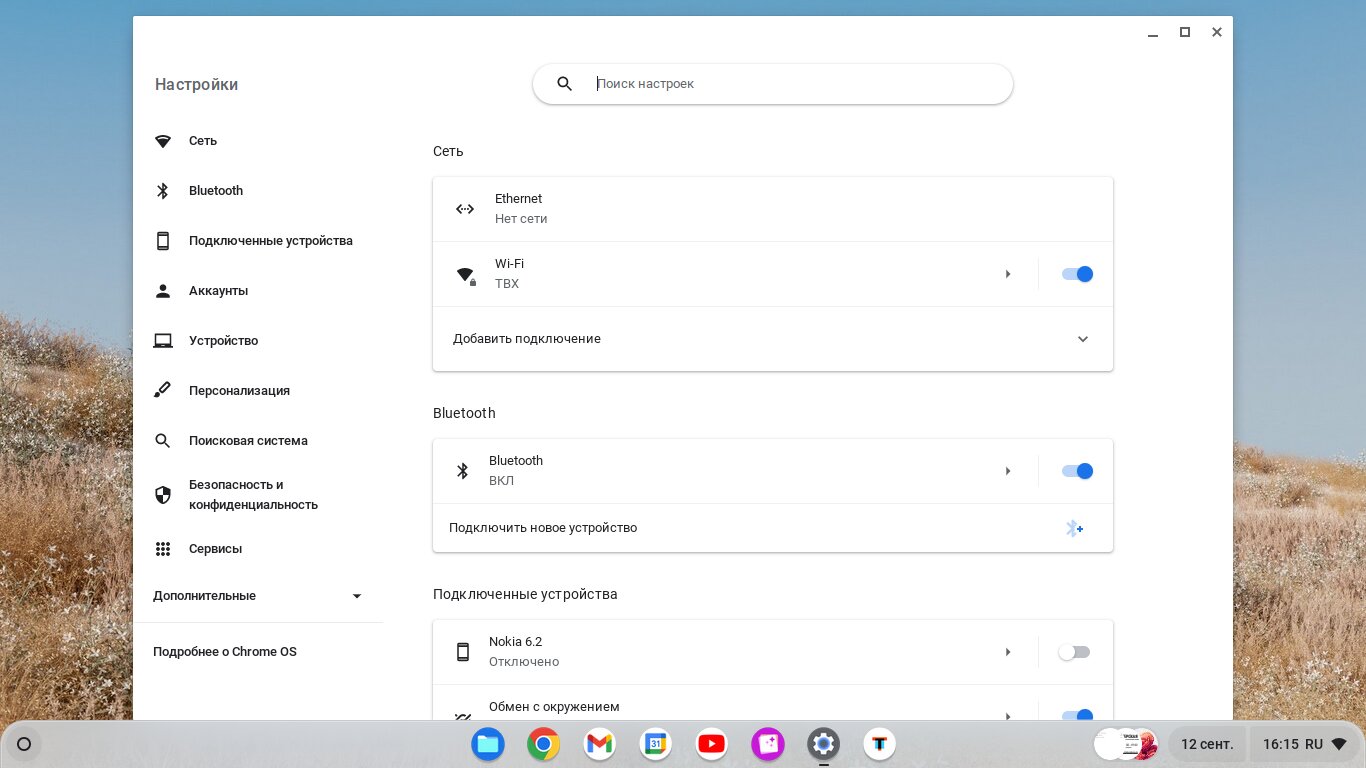Screen dimensions: 1366x768
Task: Open Wi-Fi details via the arrow
Action: pyautogui.click(x=1008, y=274)
